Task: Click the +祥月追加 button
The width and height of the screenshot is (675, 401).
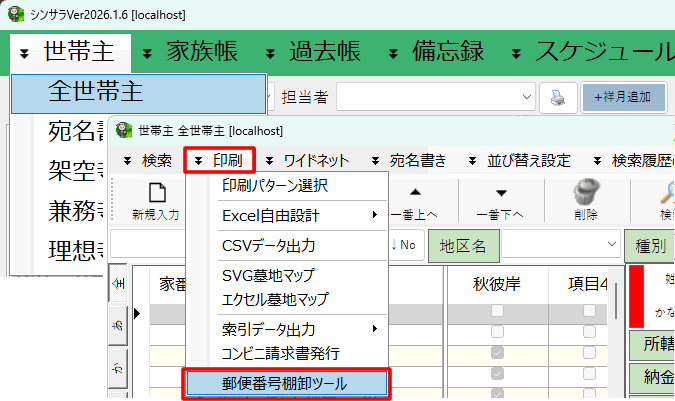Action: point(623,97)
